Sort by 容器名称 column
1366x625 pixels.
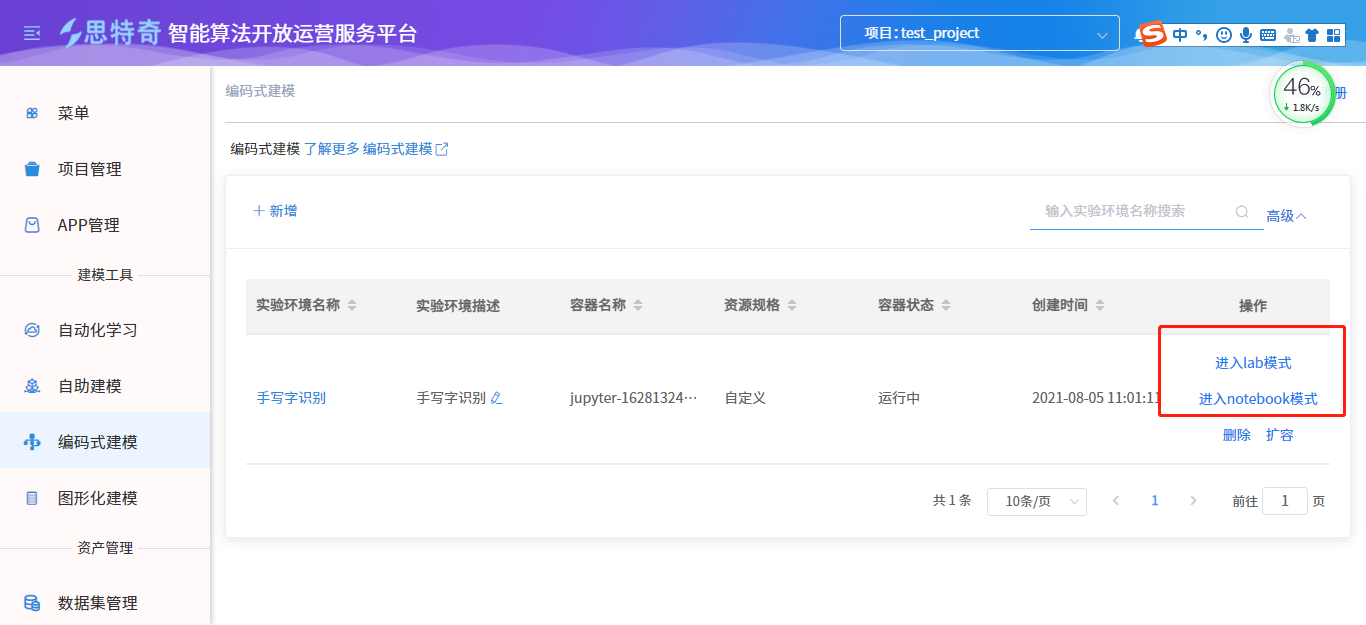pos(638,305)
